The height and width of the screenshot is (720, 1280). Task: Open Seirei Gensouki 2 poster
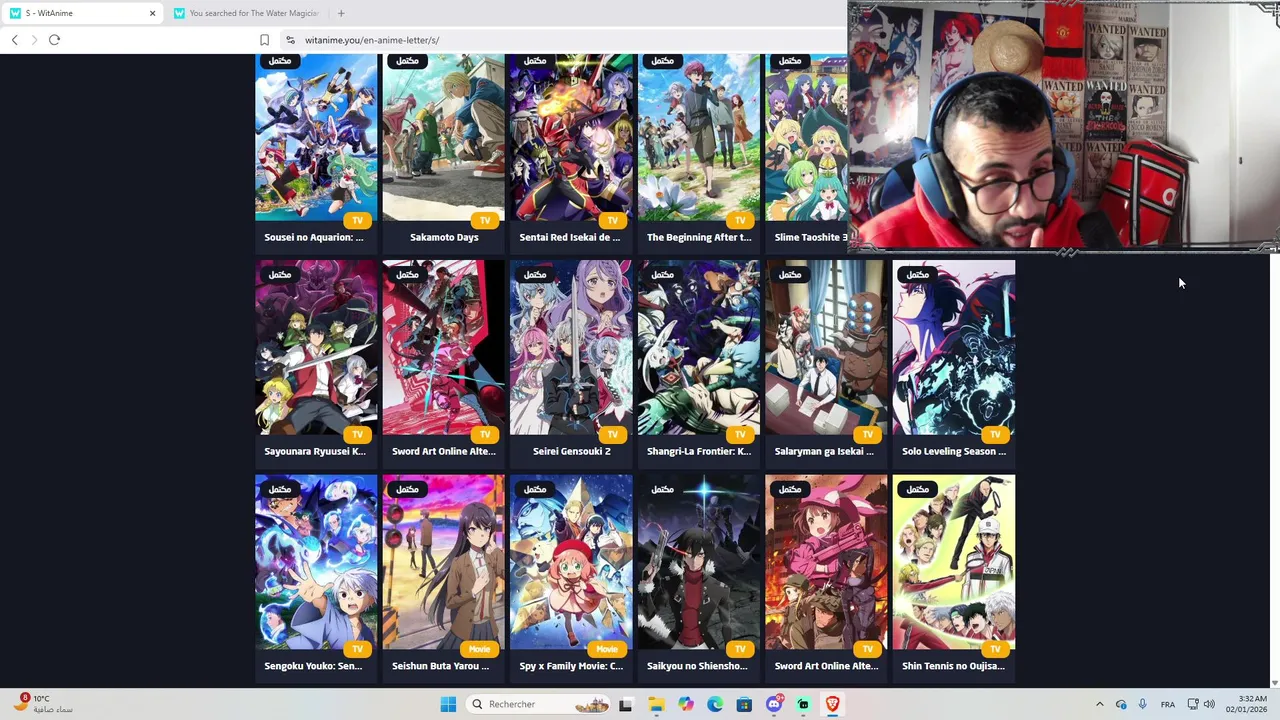tap(571, 348)
